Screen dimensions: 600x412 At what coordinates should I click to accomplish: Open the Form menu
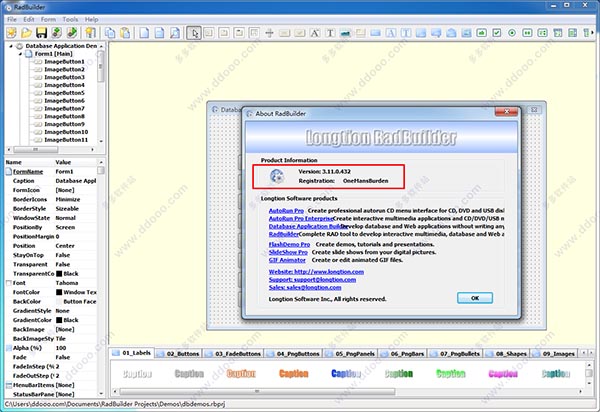[48, 19]
